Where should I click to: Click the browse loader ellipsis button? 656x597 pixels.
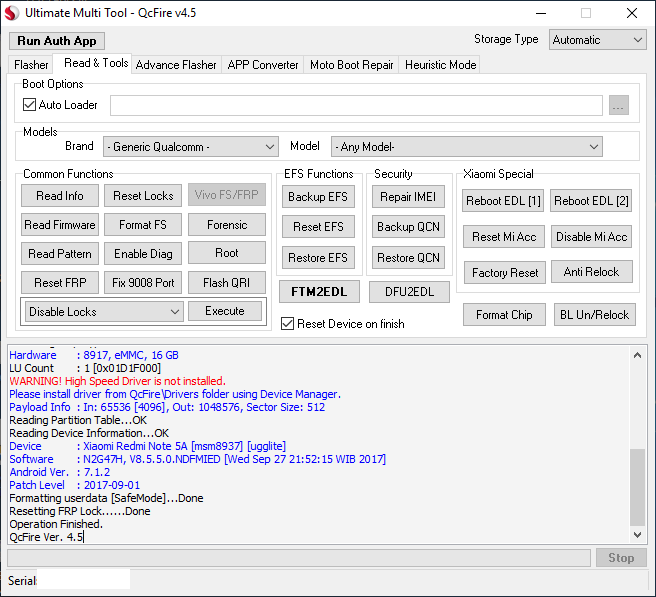click(x=618, y=105)
